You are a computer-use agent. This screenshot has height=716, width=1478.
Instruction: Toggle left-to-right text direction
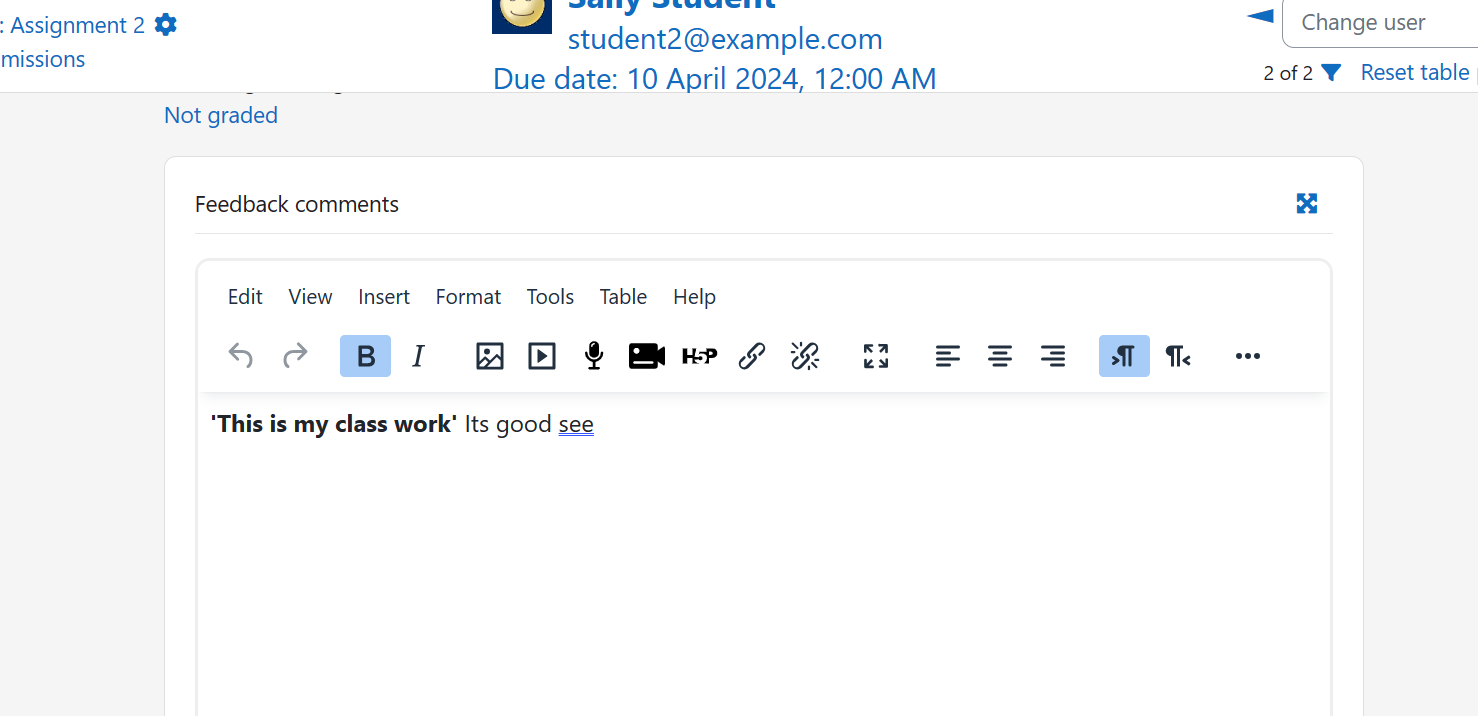click(1124, 356)
